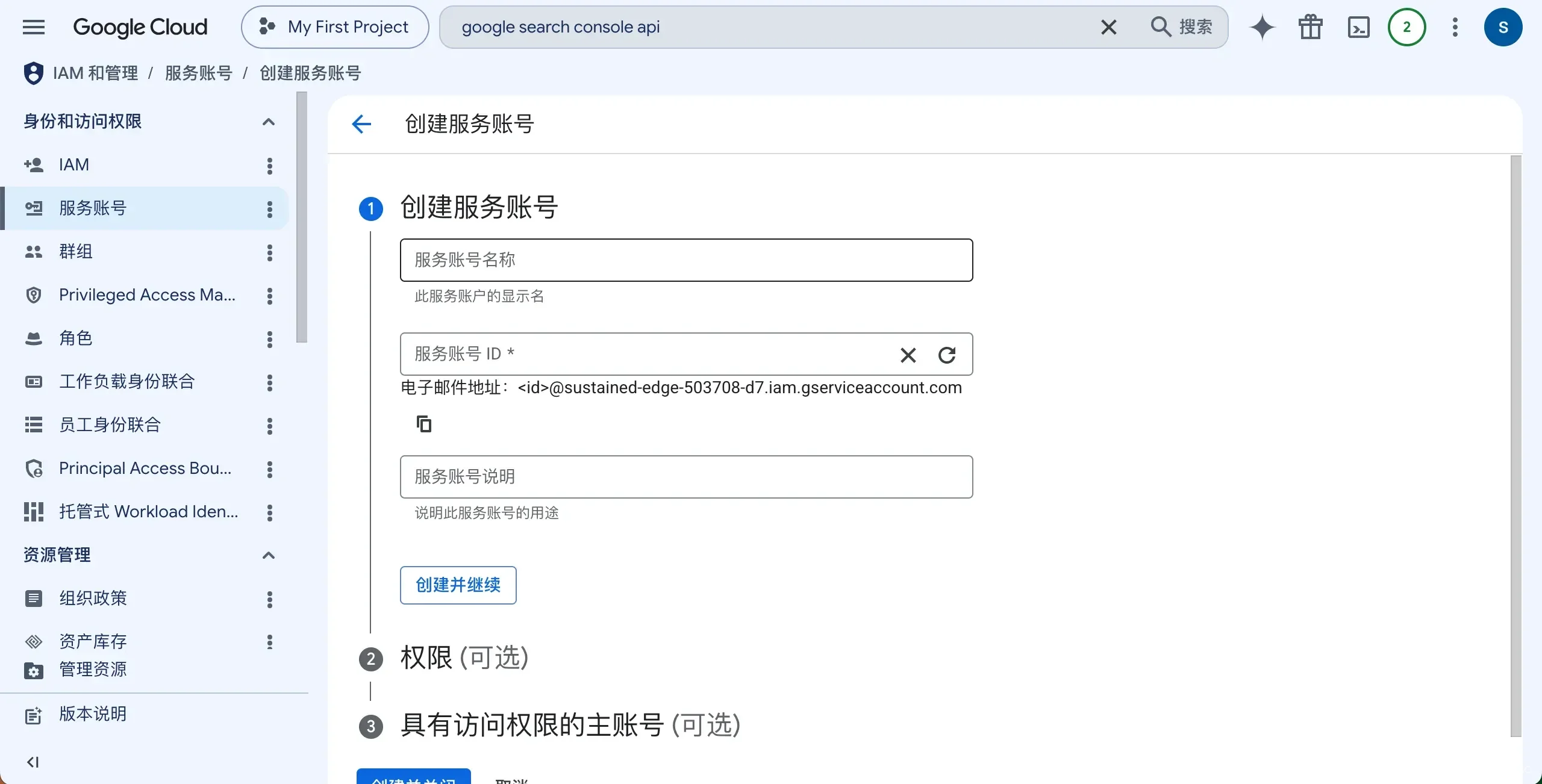The image size is (1542, 784).
Task: Go to IAM 和管理 breadcrumb
Action: [95, 73]
